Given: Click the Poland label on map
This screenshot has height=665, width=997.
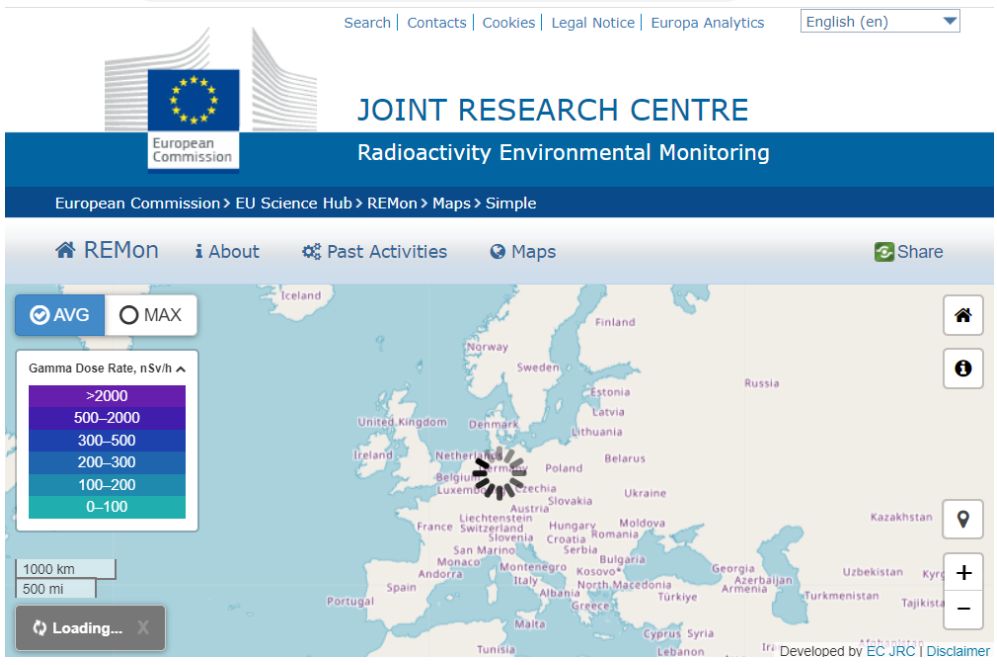Looking at the screenshot, I should click(x=564, y=469).
